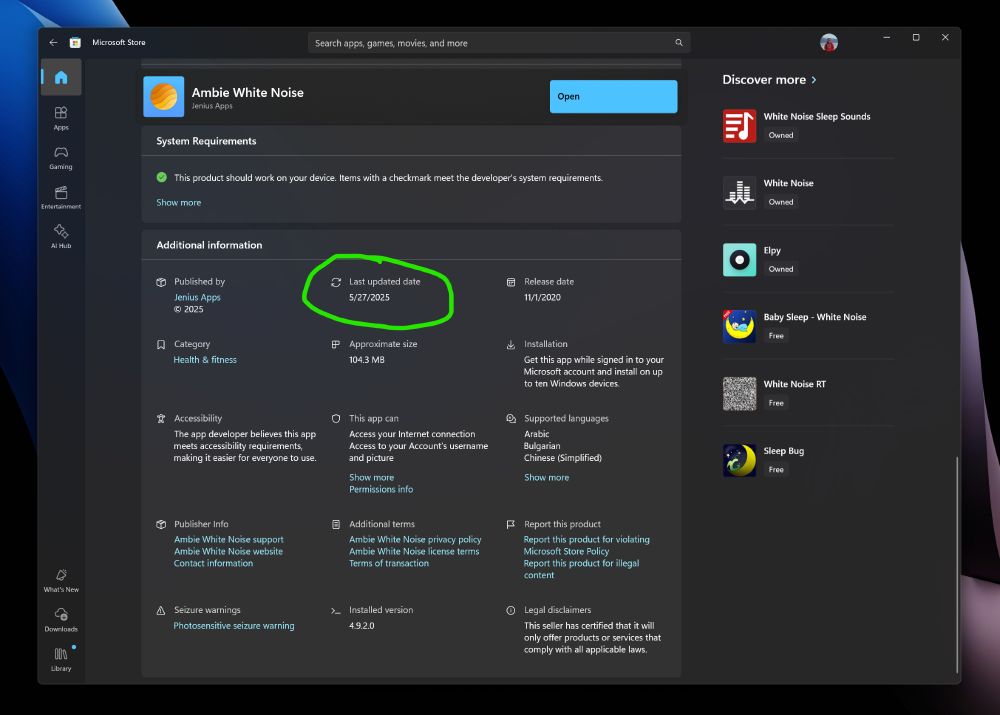Open Baby Sleep - White Noise icon
Viewport: 1000px width, 715px height.
coord(739,326)
